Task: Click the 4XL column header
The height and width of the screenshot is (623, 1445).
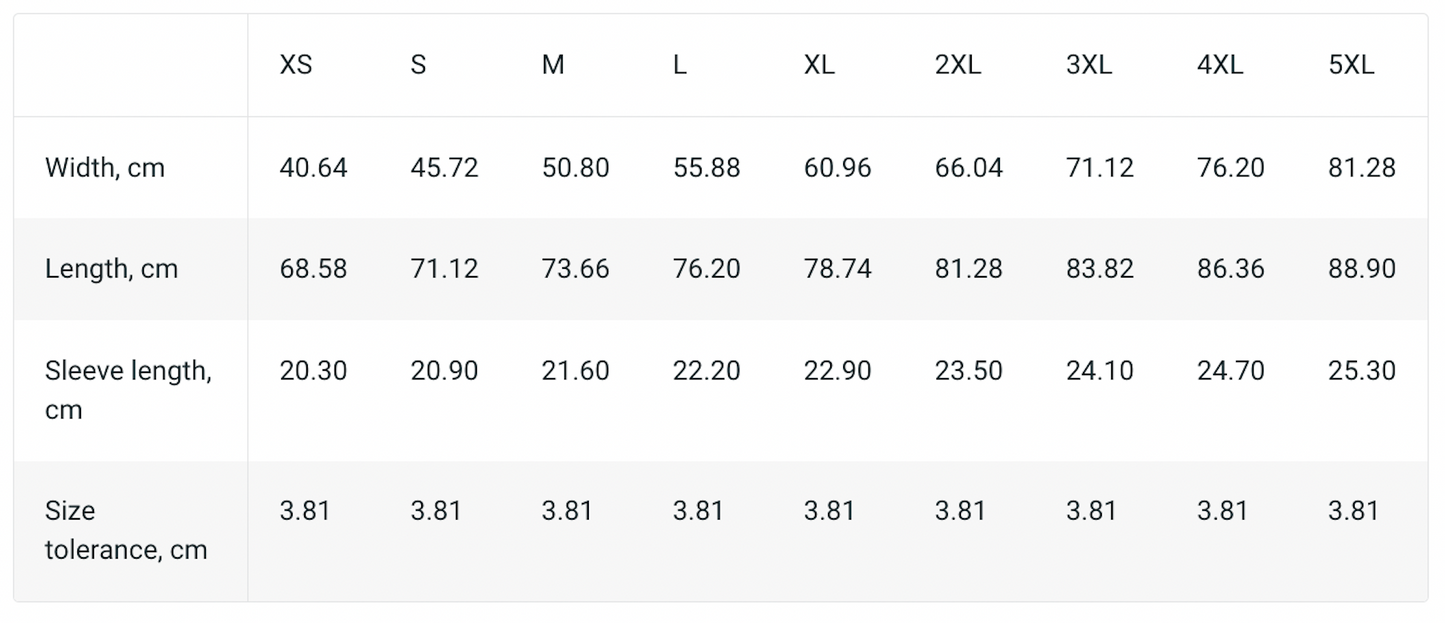Action: 1220,65
